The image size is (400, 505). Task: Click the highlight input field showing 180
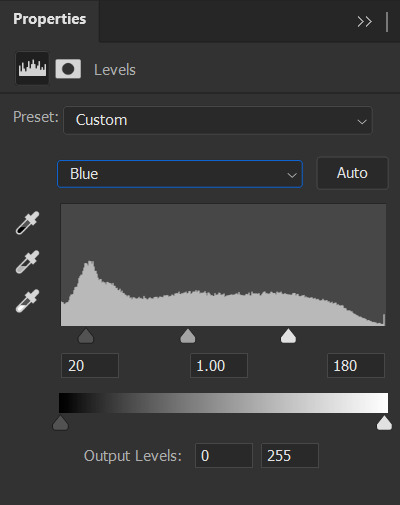(x=356, y=366)
